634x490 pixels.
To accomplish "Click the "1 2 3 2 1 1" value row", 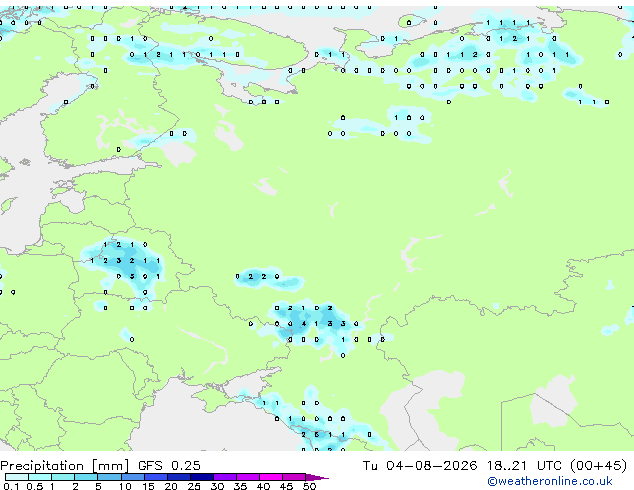I will point(125,261).
